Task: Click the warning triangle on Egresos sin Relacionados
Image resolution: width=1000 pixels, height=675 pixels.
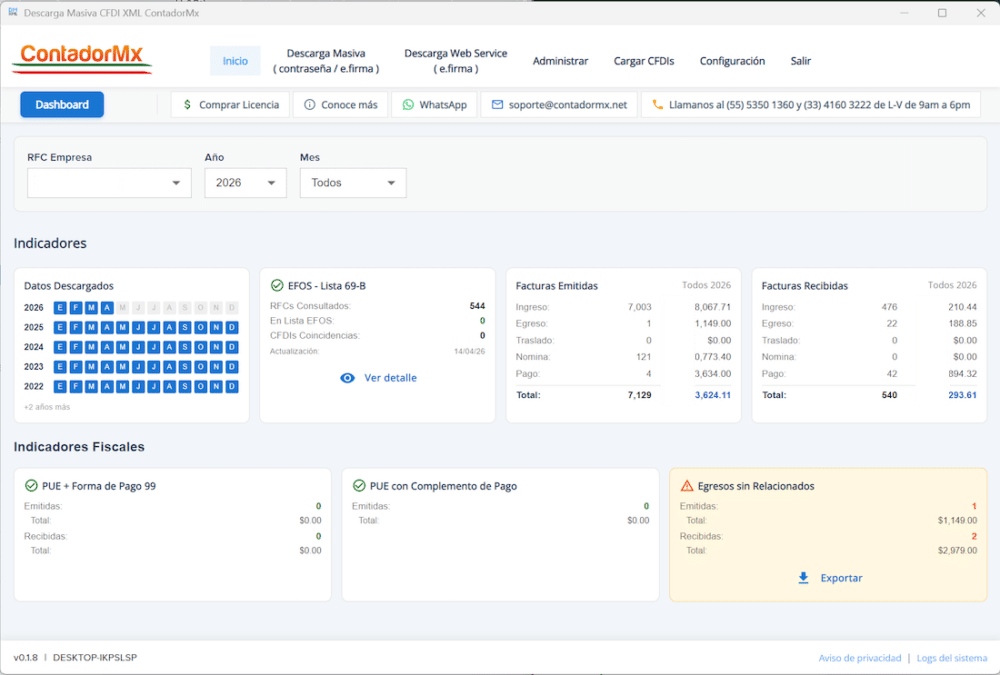Action: pos(687,486)
